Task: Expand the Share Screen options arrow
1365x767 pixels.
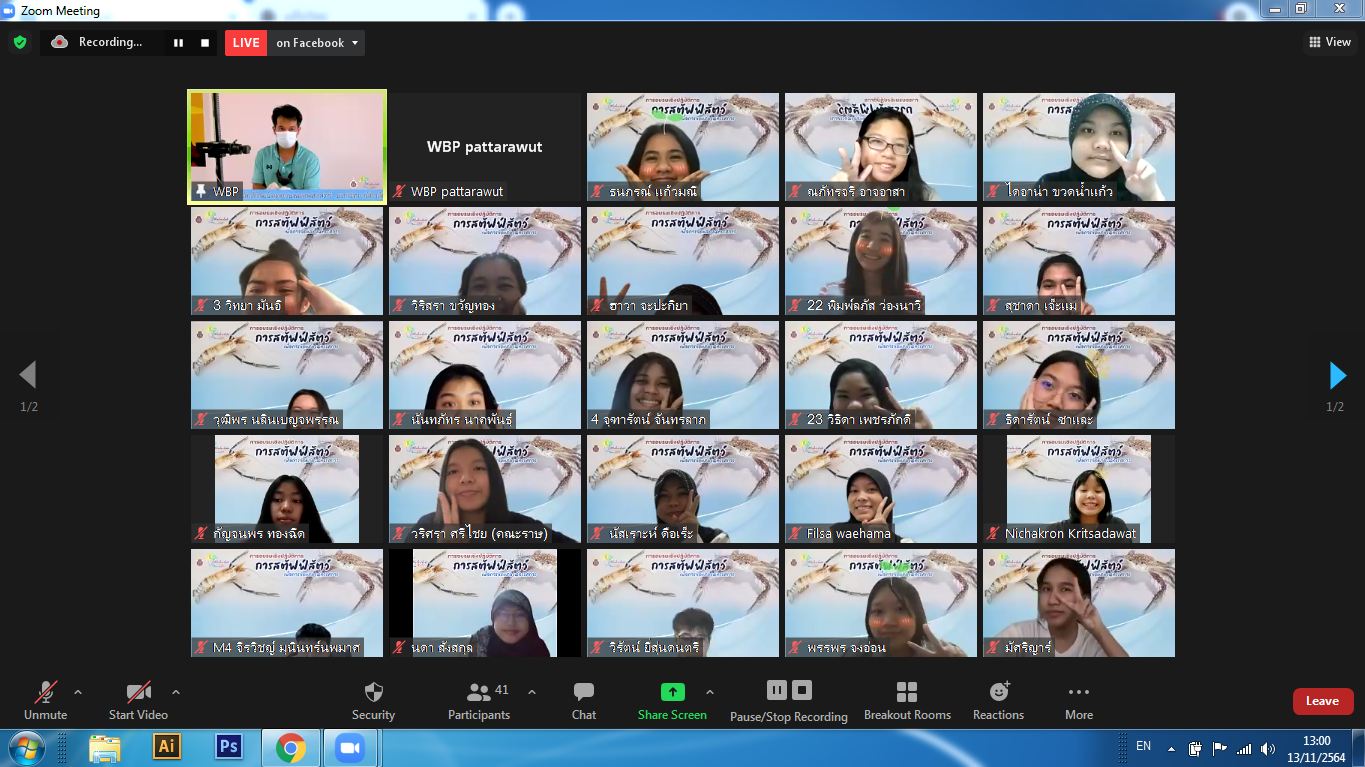Action: [x=710, y=692]
